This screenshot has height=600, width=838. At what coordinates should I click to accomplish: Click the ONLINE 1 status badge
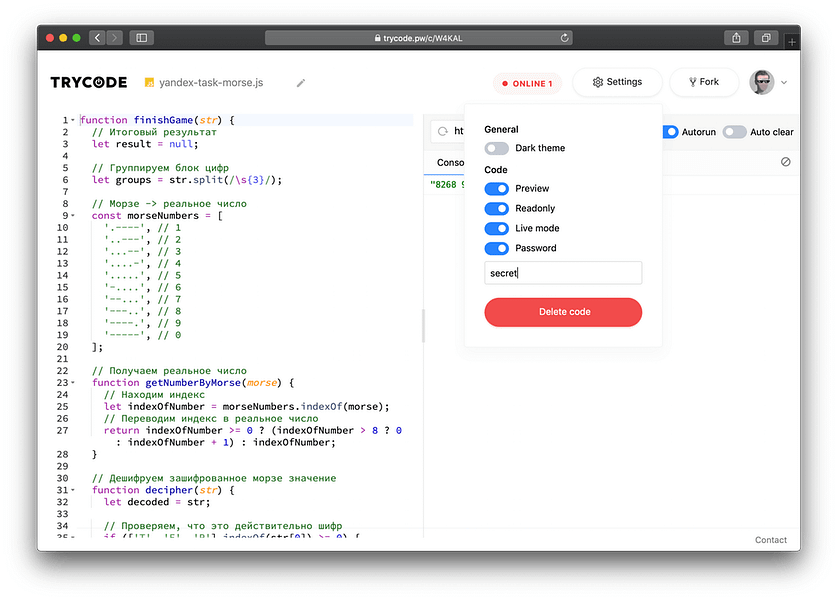coord(527,83)
